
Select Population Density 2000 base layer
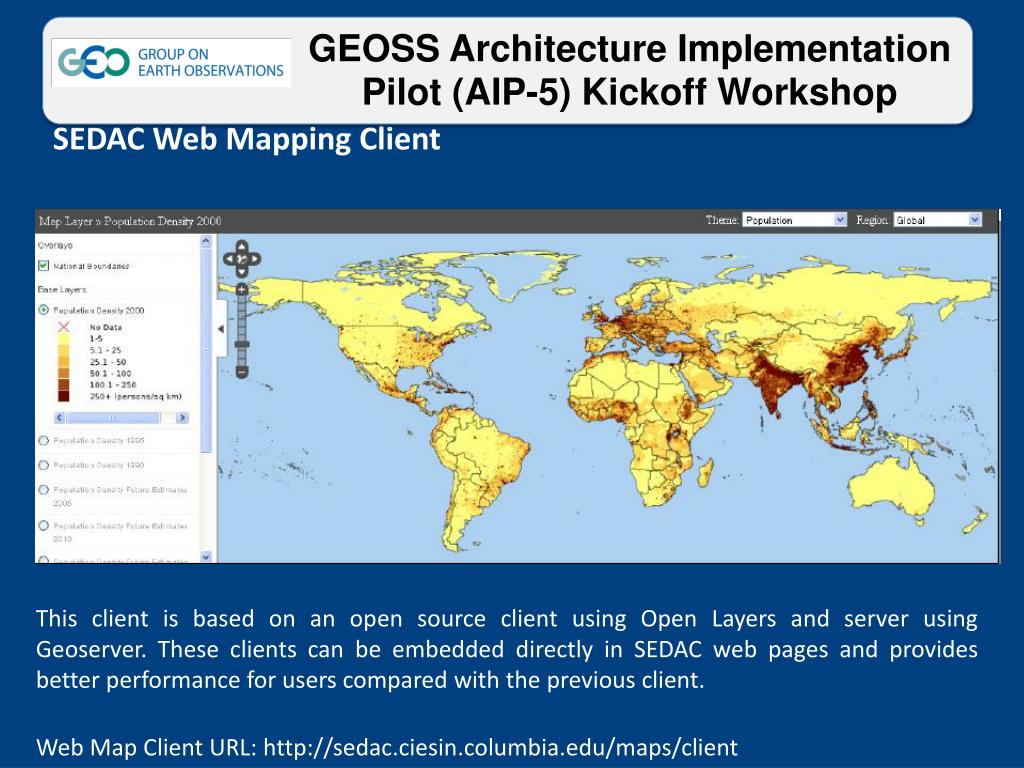(44, 310)
